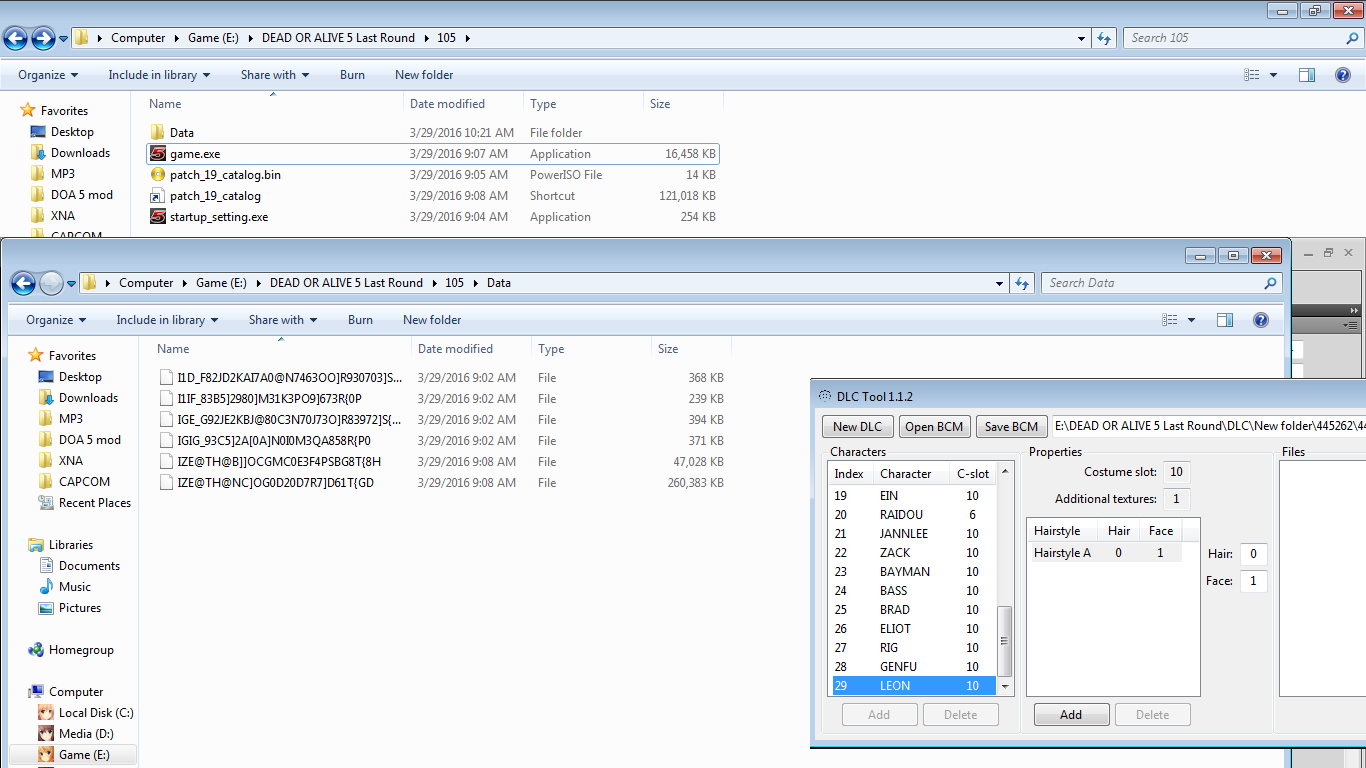Select file I1IF_83B5]2980]M31K3PO9]673R{0P
The width and height of the screenshot is (1366, 768).
270,399
